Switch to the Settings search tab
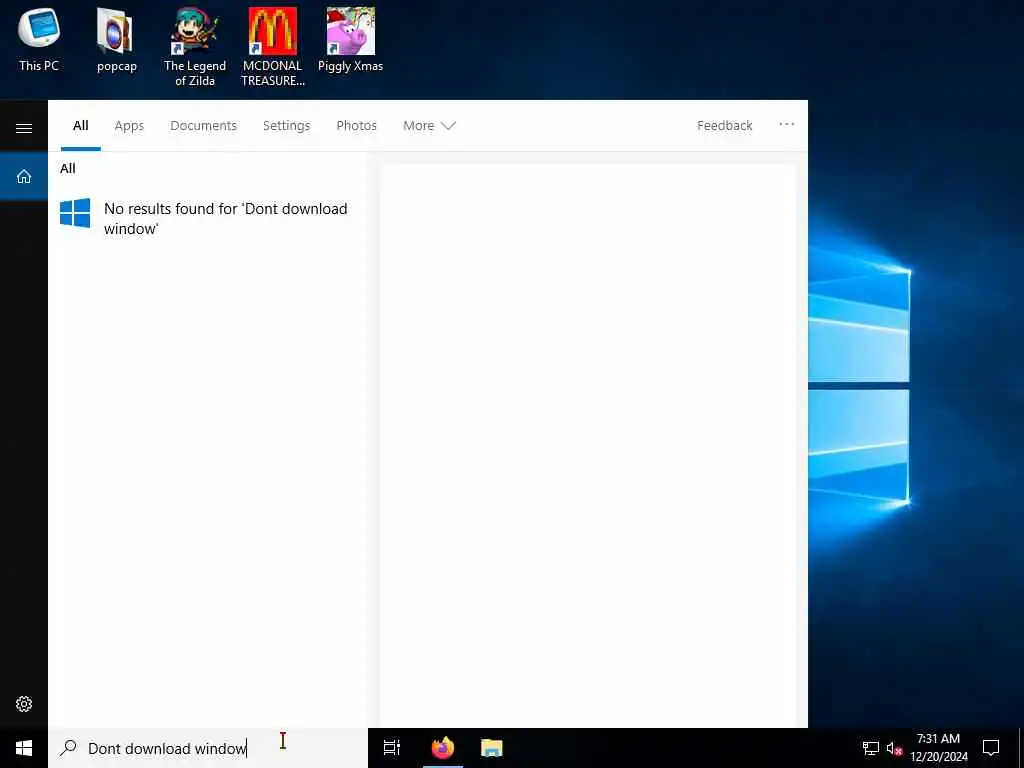 coord(287,125)
